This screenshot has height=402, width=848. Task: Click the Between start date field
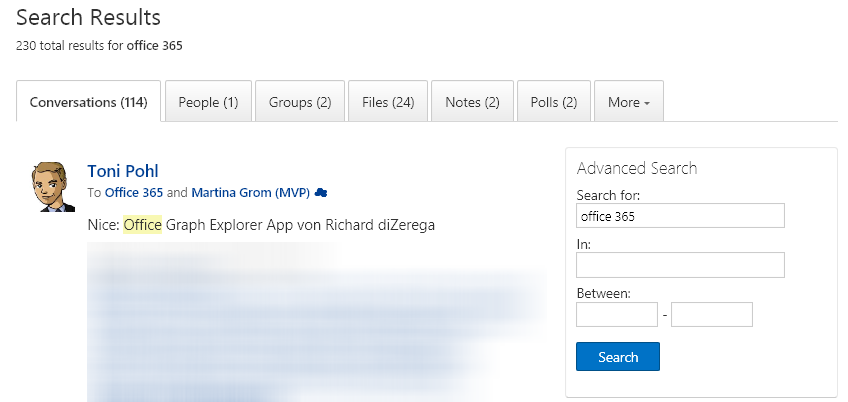617,314
